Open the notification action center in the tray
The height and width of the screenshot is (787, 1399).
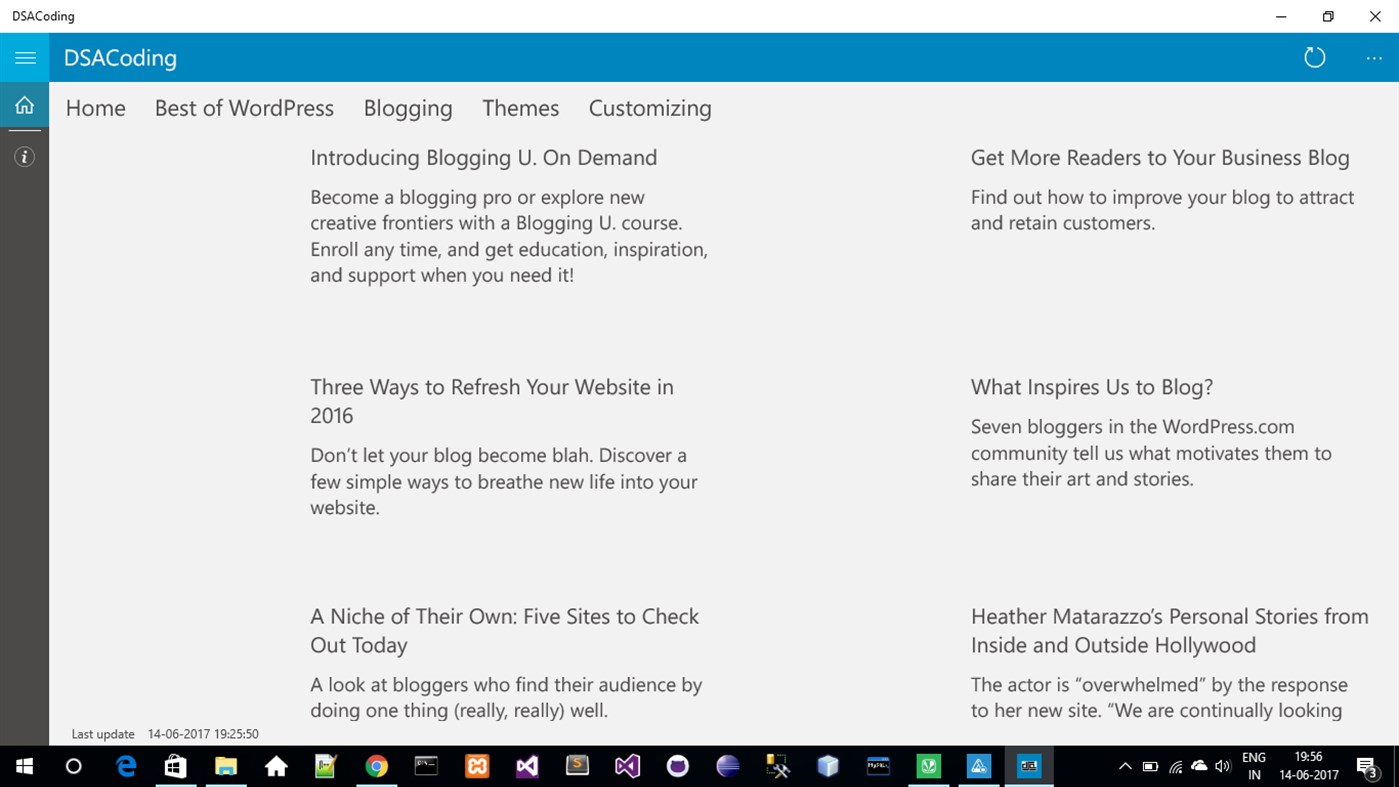point(1370,767)
